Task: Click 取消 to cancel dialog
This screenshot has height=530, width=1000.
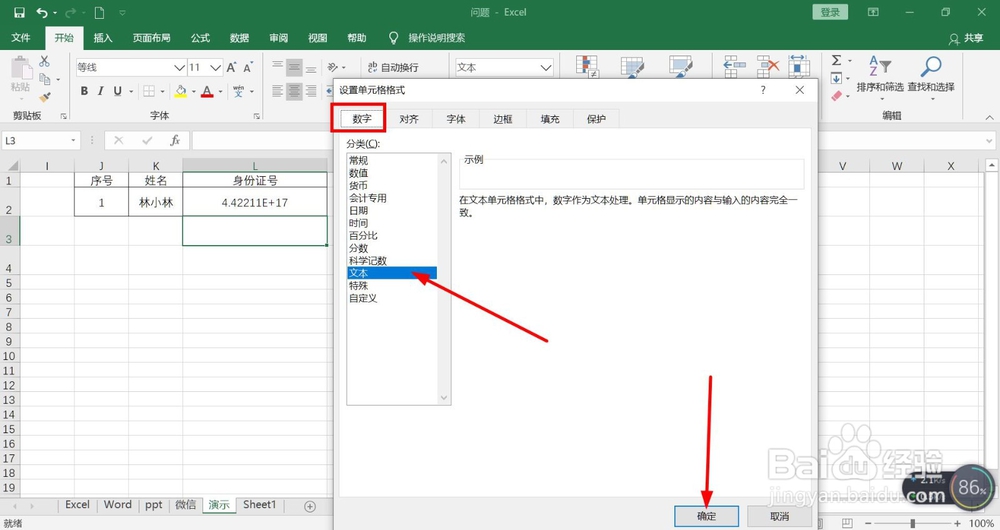Action: 779,516
